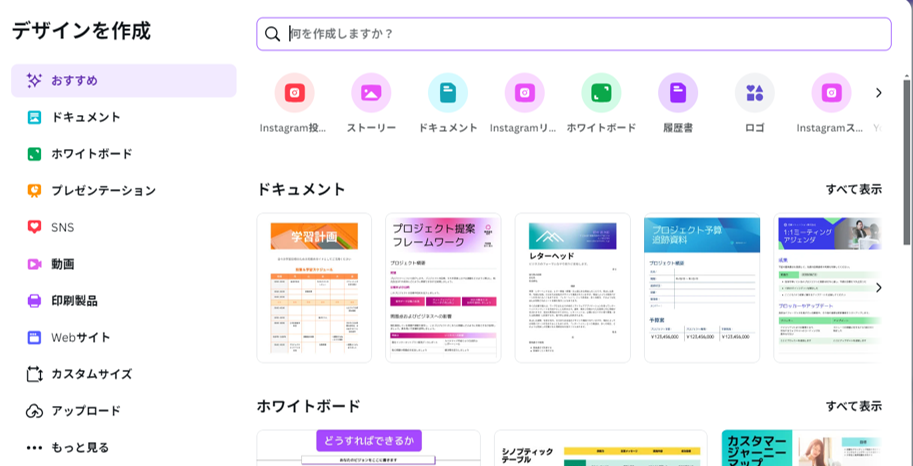The image size is (913, 466).
Task: Open the green ホワイトボード circle icon
Action: pos(601,93)
